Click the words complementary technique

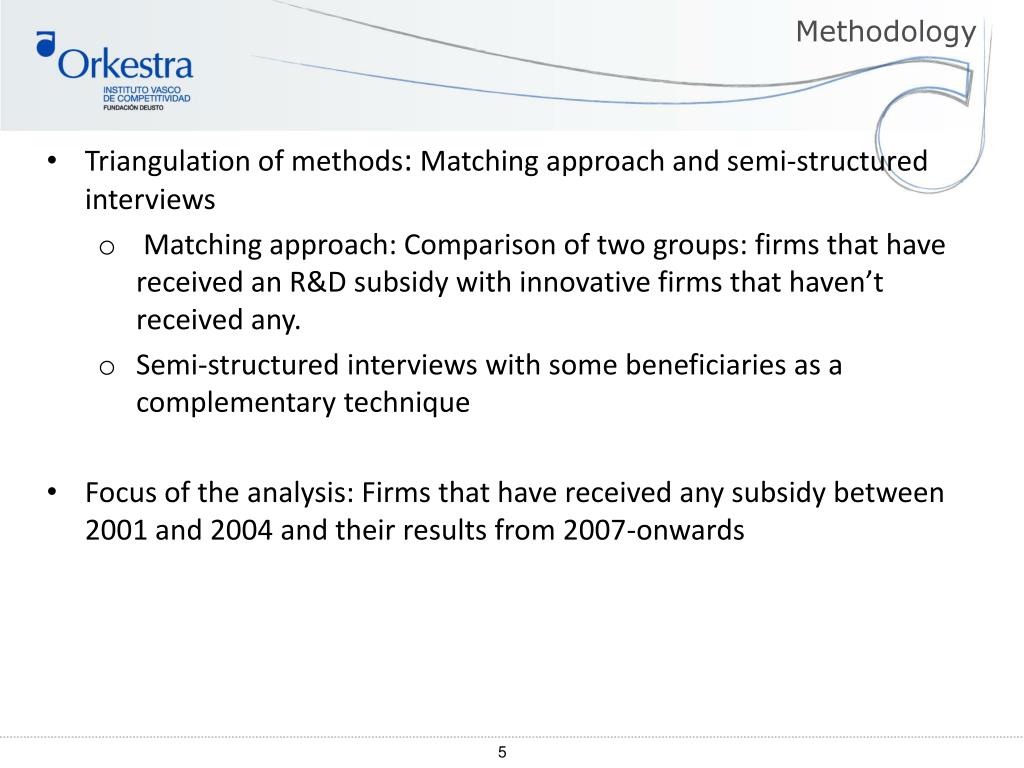(x=303, y=403)
